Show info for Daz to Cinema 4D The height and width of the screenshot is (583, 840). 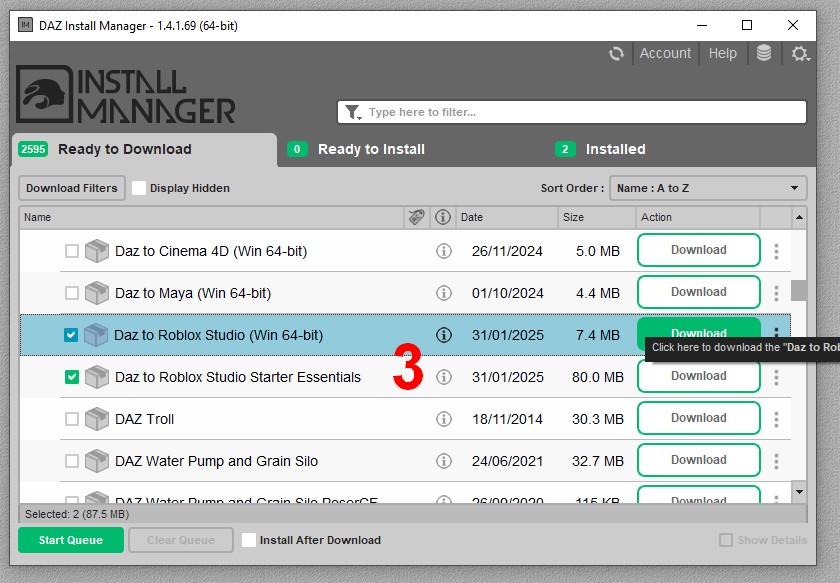pyautogui.click(x=444, y=251)
